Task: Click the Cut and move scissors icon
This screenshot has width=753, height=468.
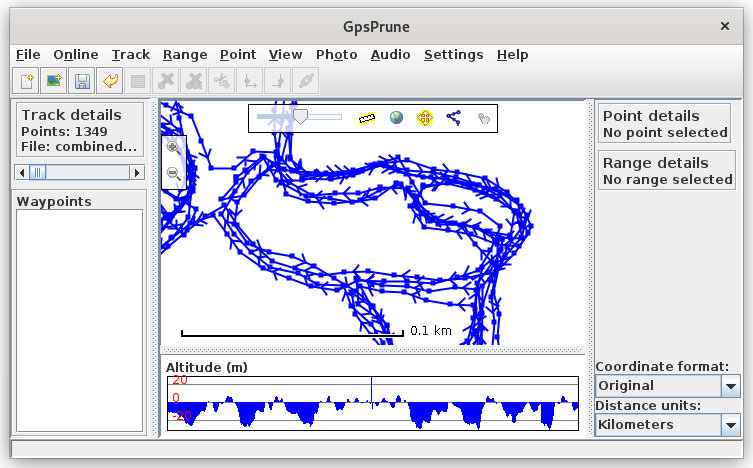Action: pos(221,81)
